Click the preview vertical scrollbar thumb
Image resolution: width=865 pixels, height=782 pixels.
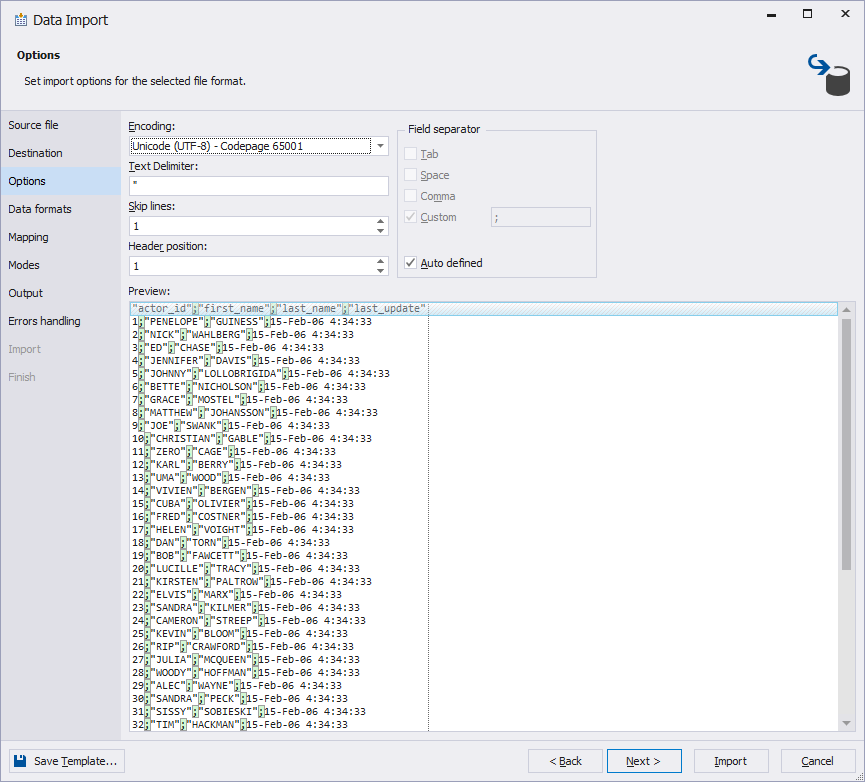click(846, 440)
